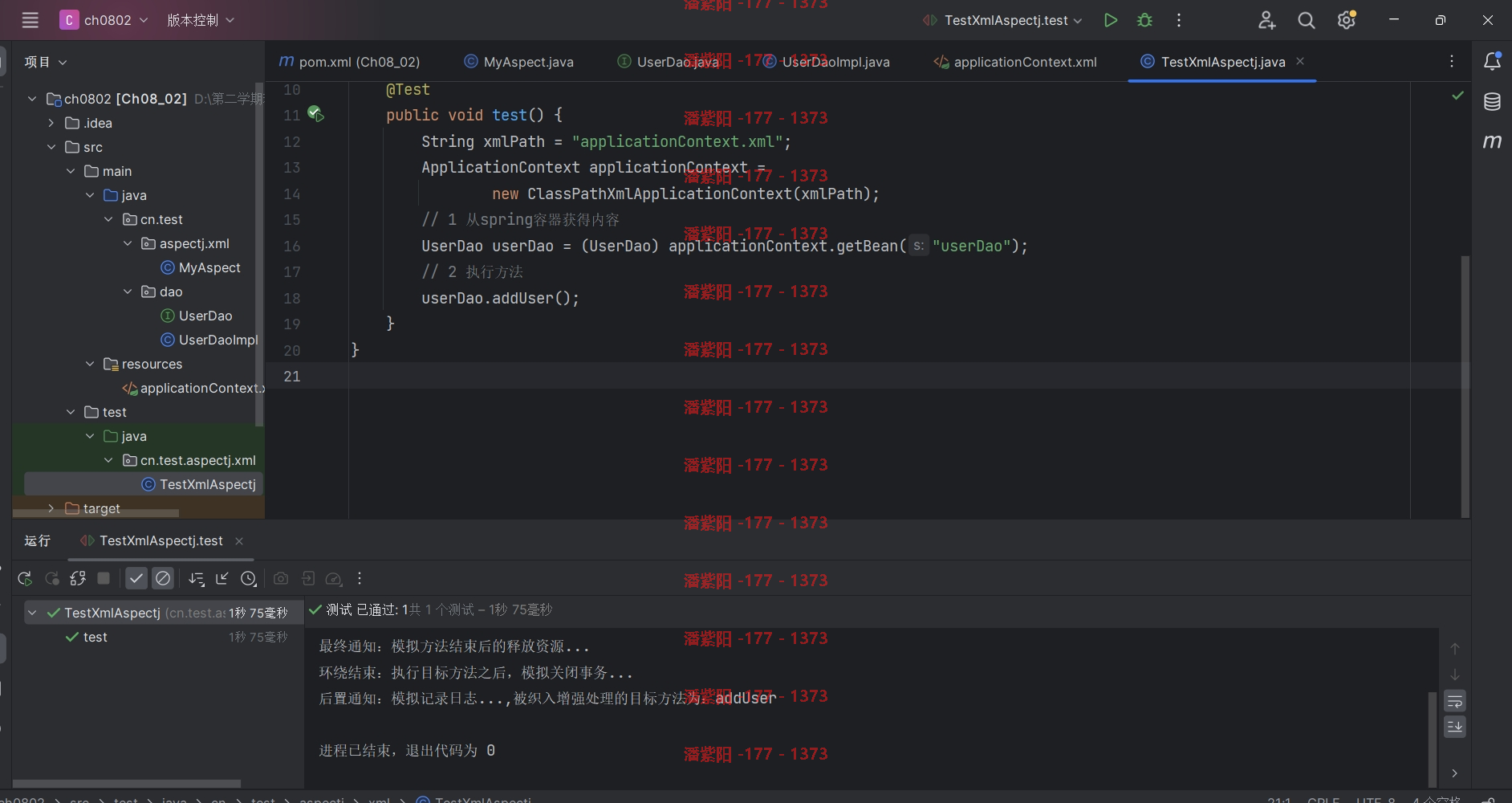Sort test results with the sort icon
1512x803 pixels.
tap(197, 578)
